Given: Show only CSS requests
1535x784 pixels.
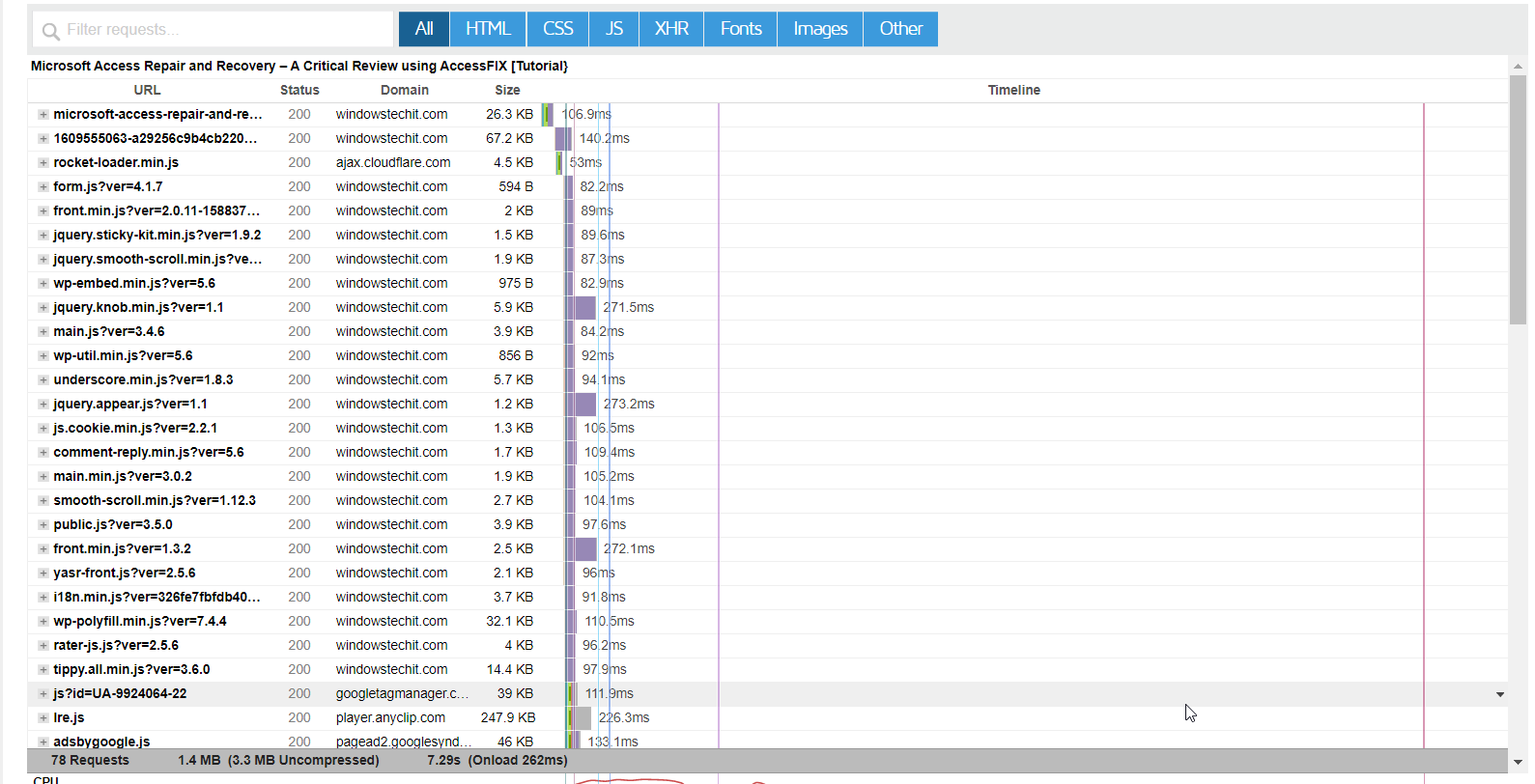Looking at the screenshot, I should coord(557,29).
